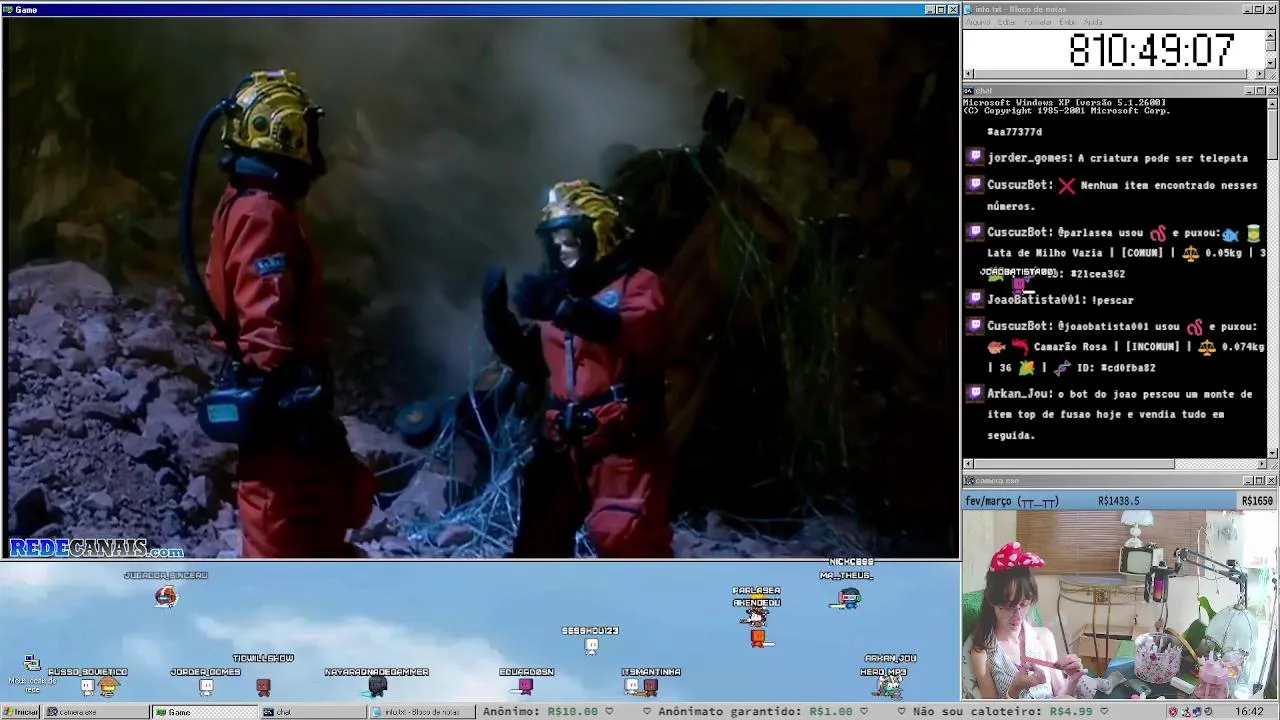This screenshot has height=720, width=1280.
Task: Click the webcam feed in camera.exe
Action: [x=1121, y=605]
